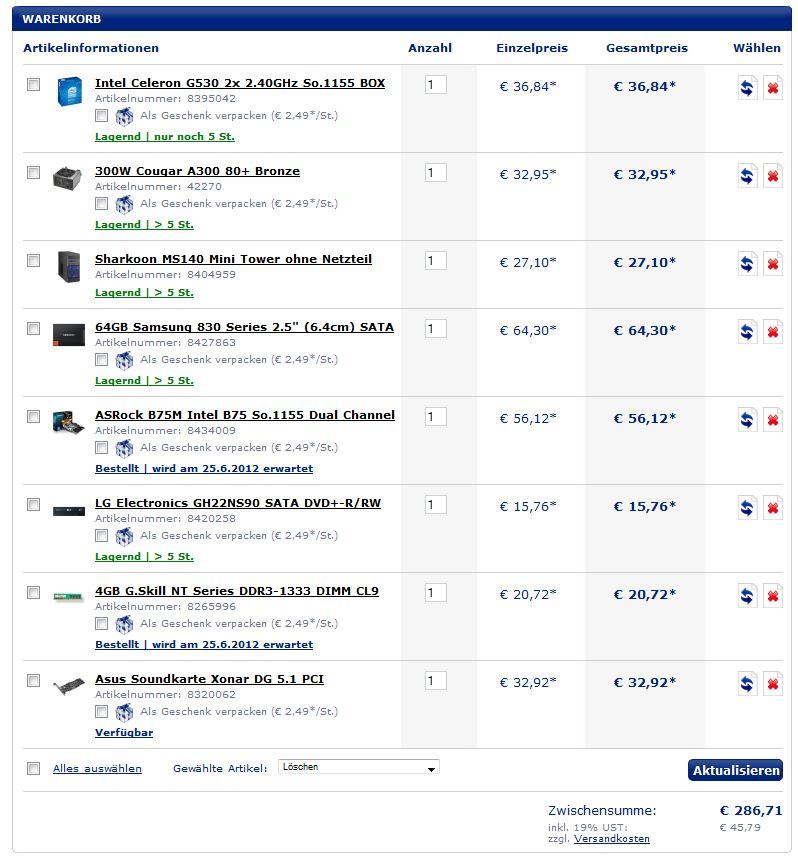Remove Sharkoon MS140 Mini Tower with red X
The height and width of the screenshot is (857, 798).
tap(772, 264)
